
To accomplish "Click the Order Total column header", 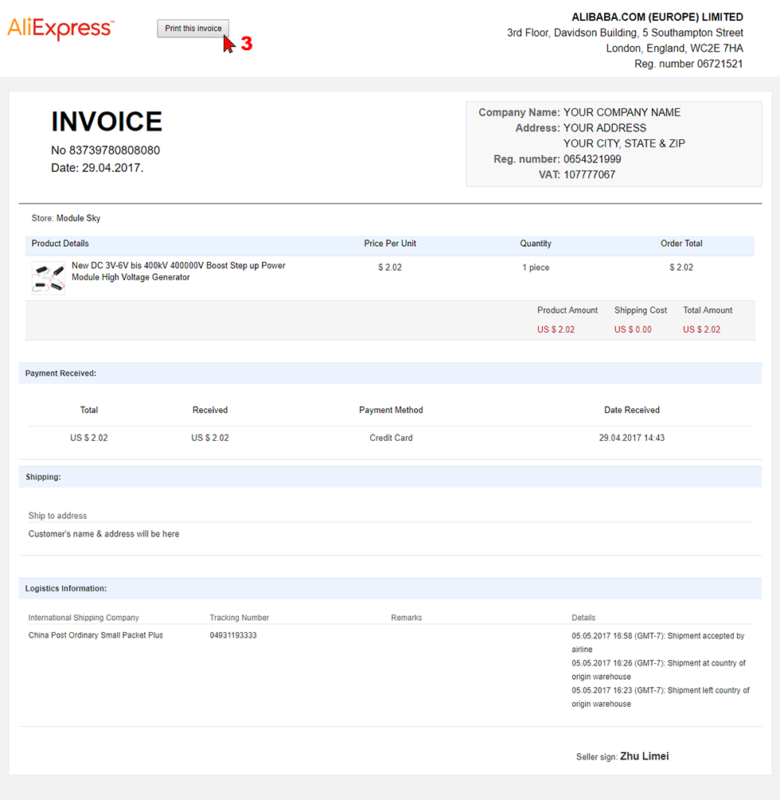I will 681,243.
